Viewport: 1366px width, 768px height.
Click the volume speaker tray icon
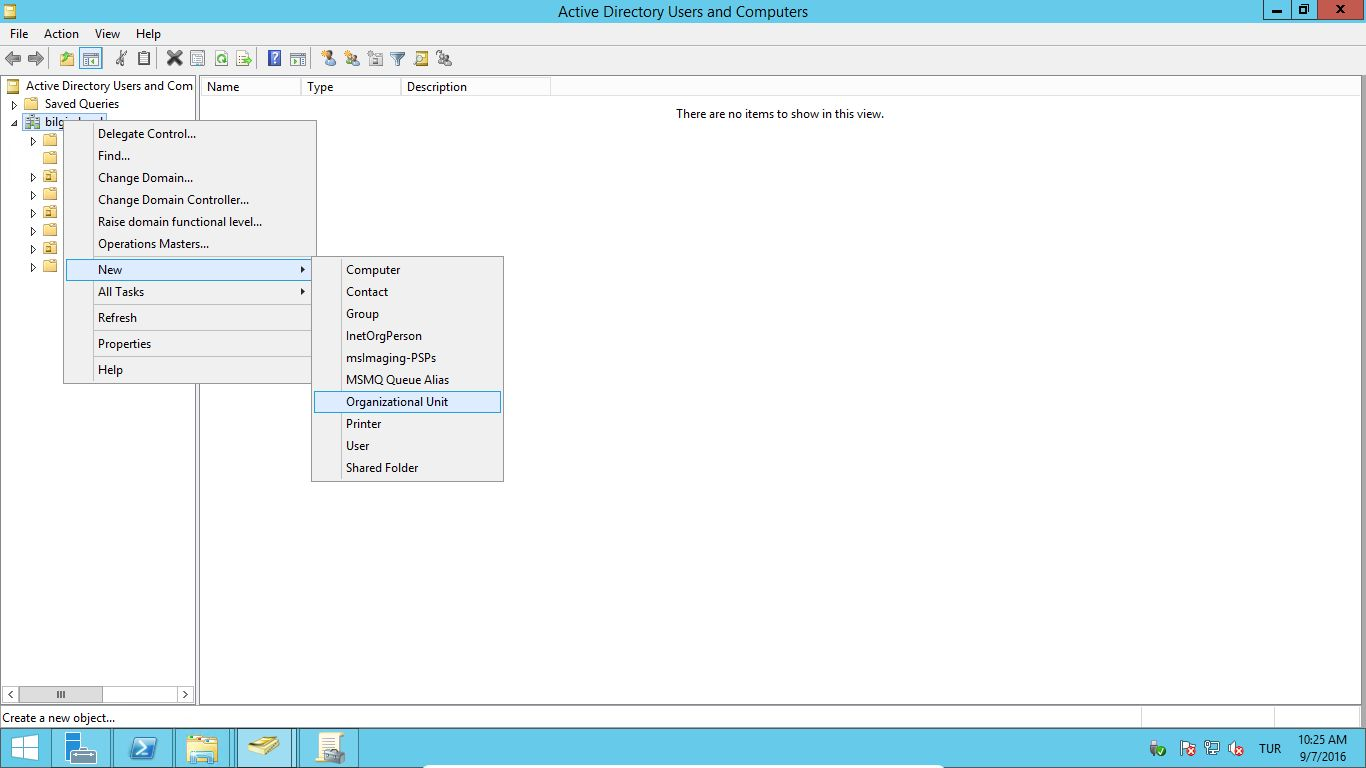(x=1236, y=748)
